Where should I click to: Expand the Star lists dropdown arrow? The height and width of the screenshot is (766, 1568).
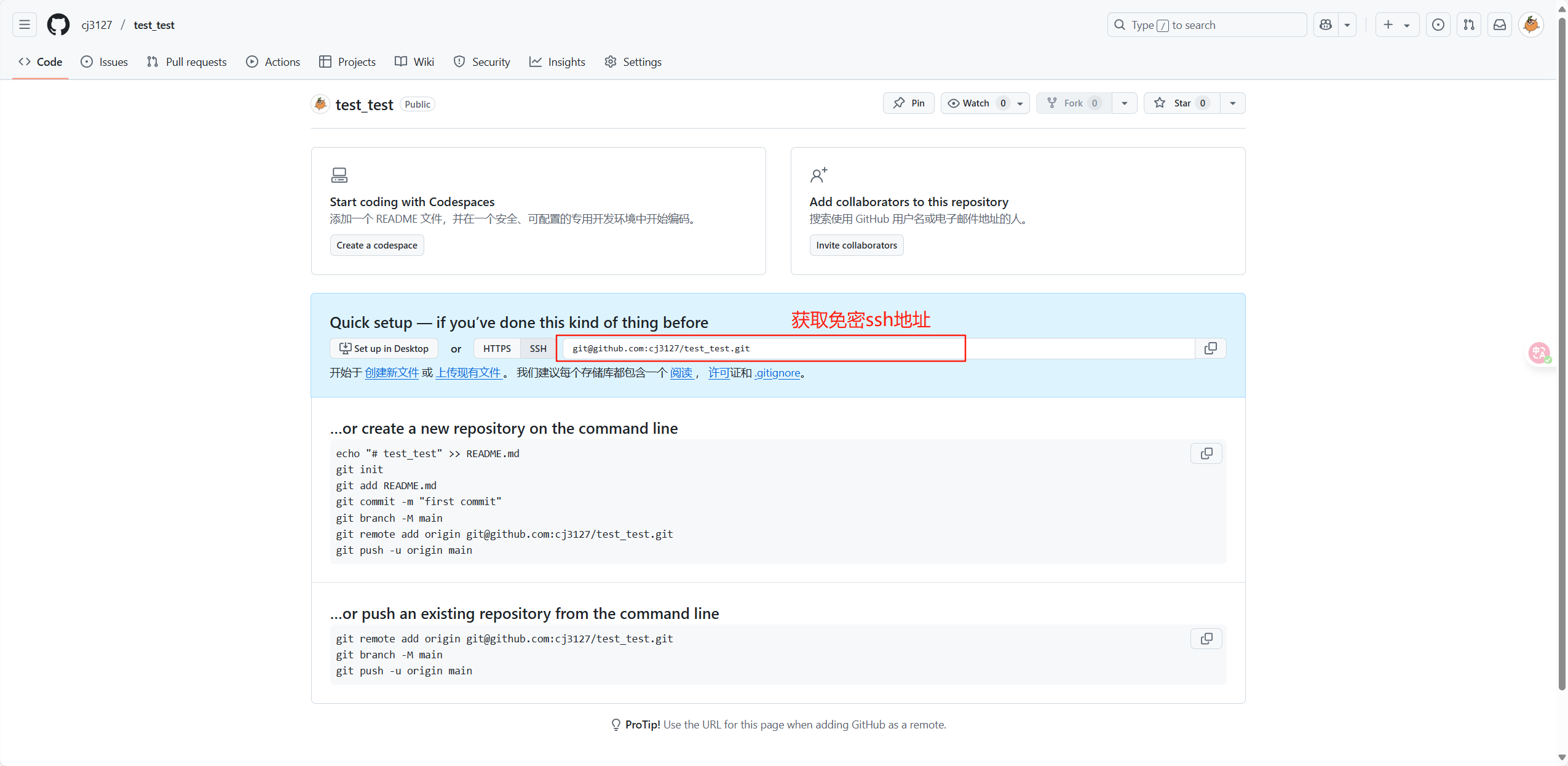pos(1233,103)
